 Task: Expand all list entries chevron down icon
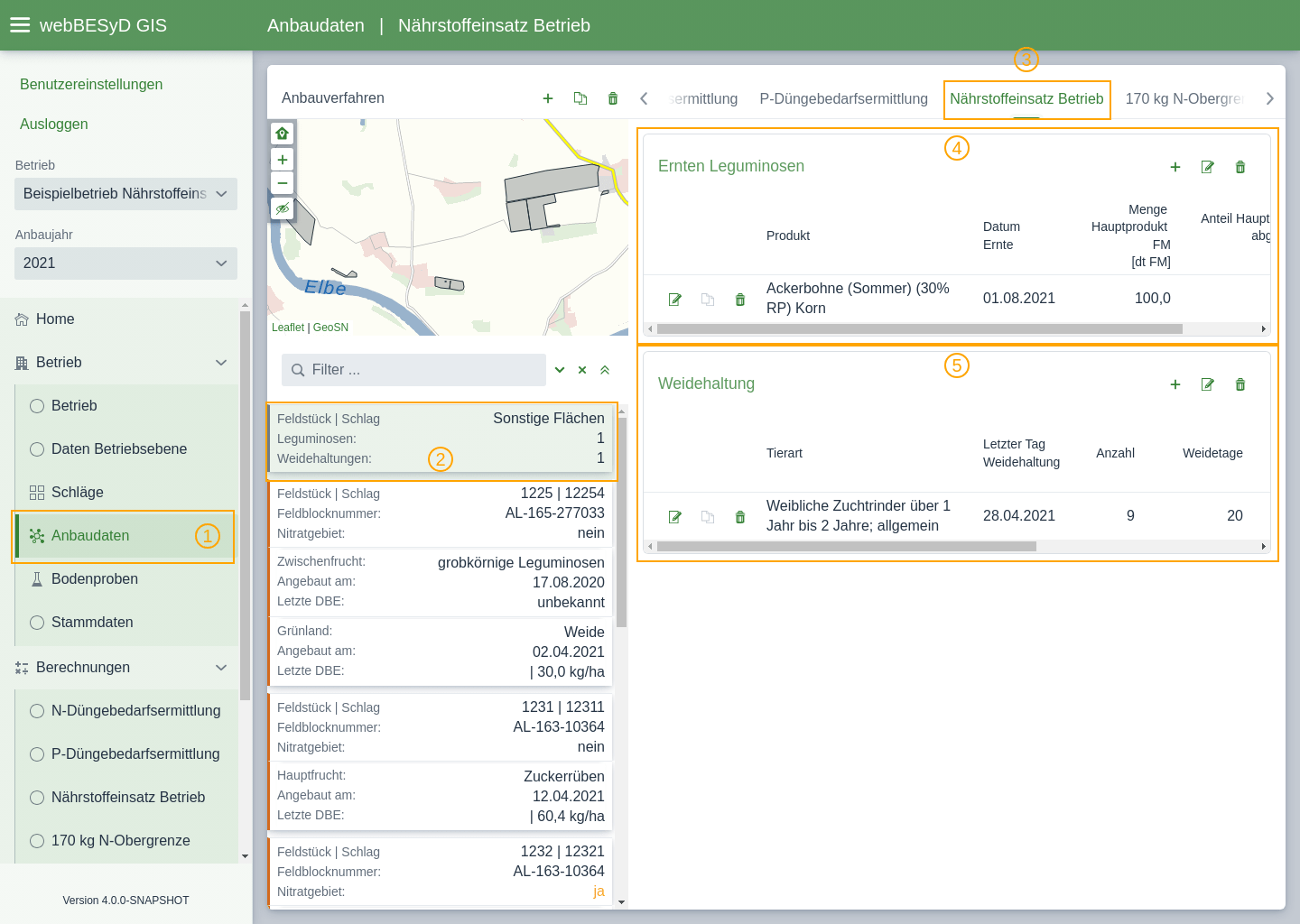tap(560, 370)
